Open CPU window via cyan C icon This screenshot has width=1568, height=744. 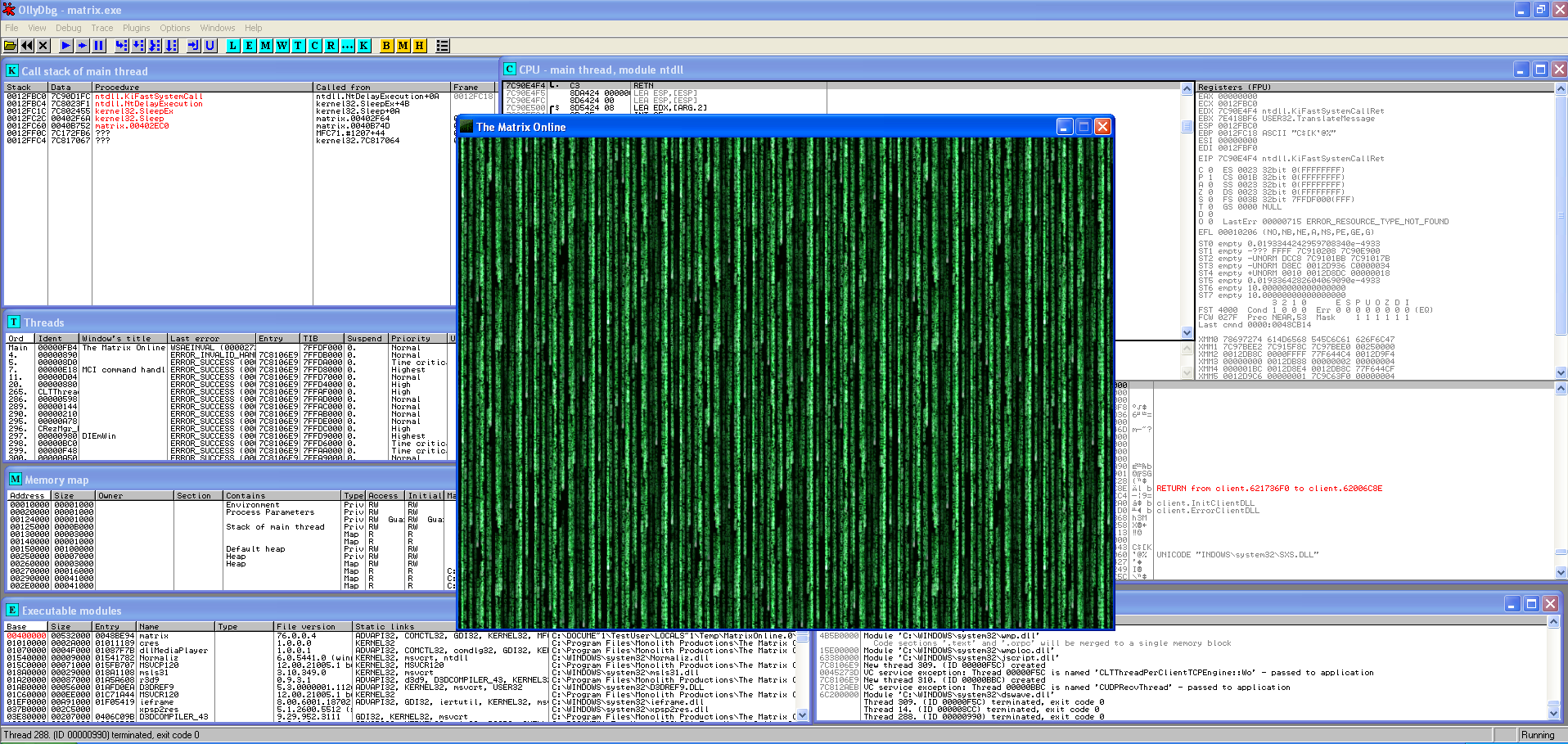(315, 46)
